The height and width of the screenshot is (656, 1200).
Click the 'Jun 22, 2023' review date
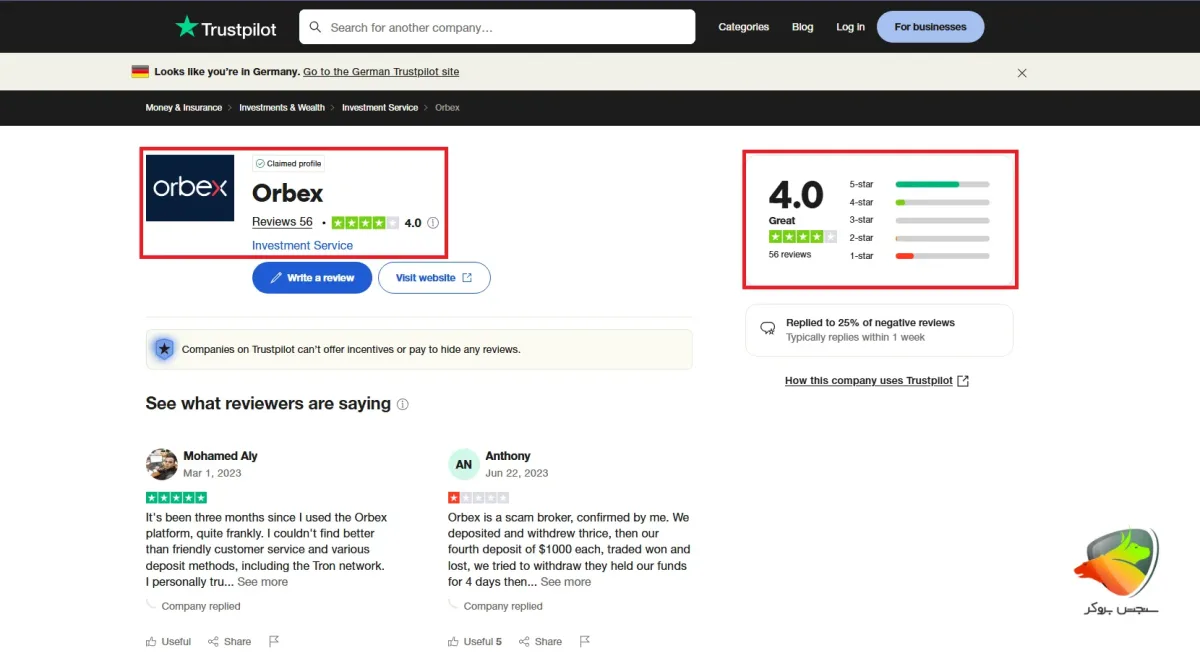tap(517, 473)
